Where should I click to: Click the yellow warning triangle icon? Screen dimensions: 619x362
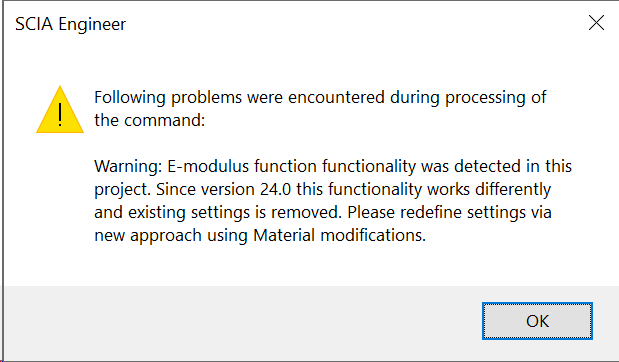pyautogui.click(x=60, y=109)
